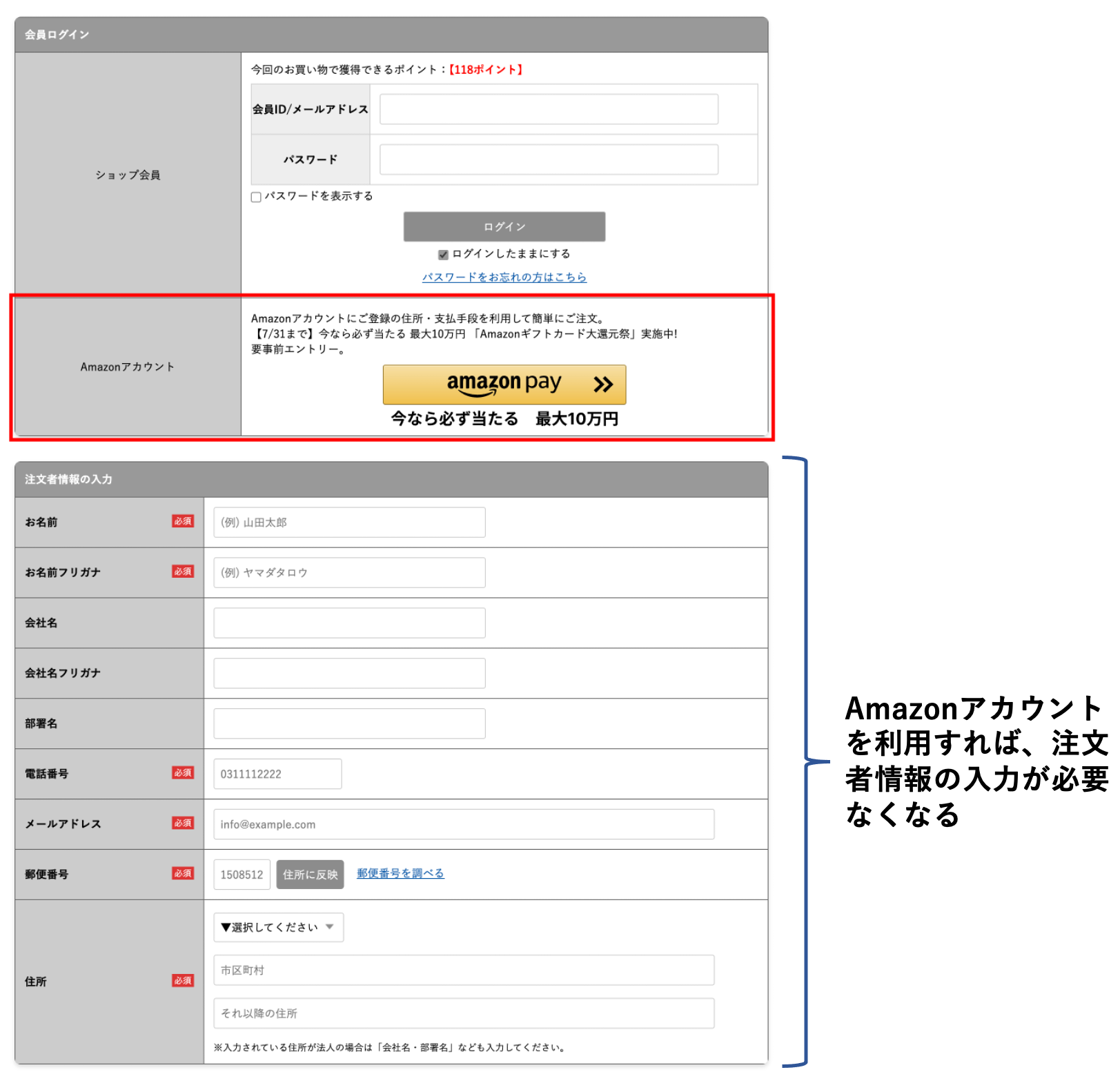Viewport: 1120px width, 1081px height.
Task: Click the ※入力されている住所が法人の場合は note text
Action: point(391,1047)
